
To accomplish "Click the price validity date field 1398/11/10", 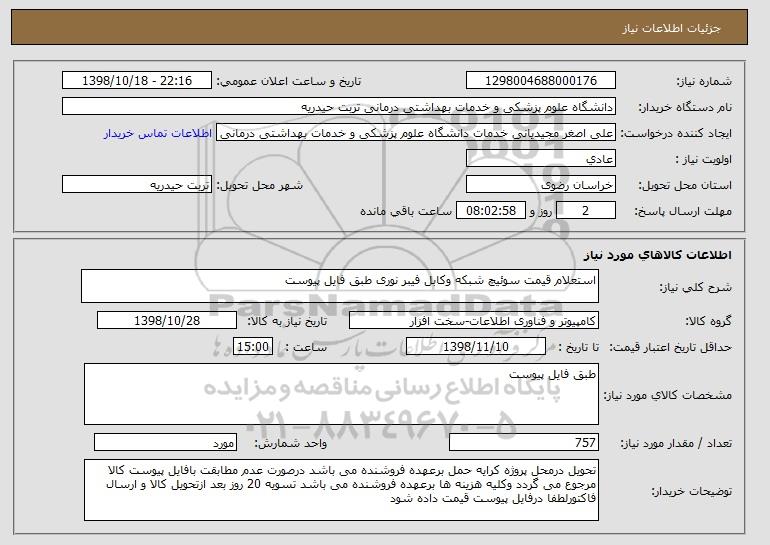I will [x=476, y=347].
